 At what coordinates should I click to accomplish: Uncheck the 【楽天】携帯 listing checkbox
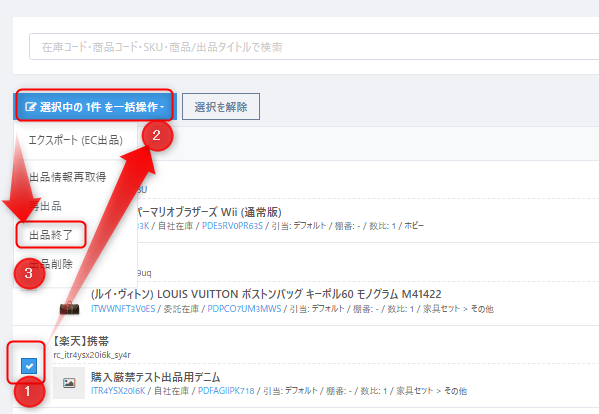pyautogui.click(x=29, y=365)
